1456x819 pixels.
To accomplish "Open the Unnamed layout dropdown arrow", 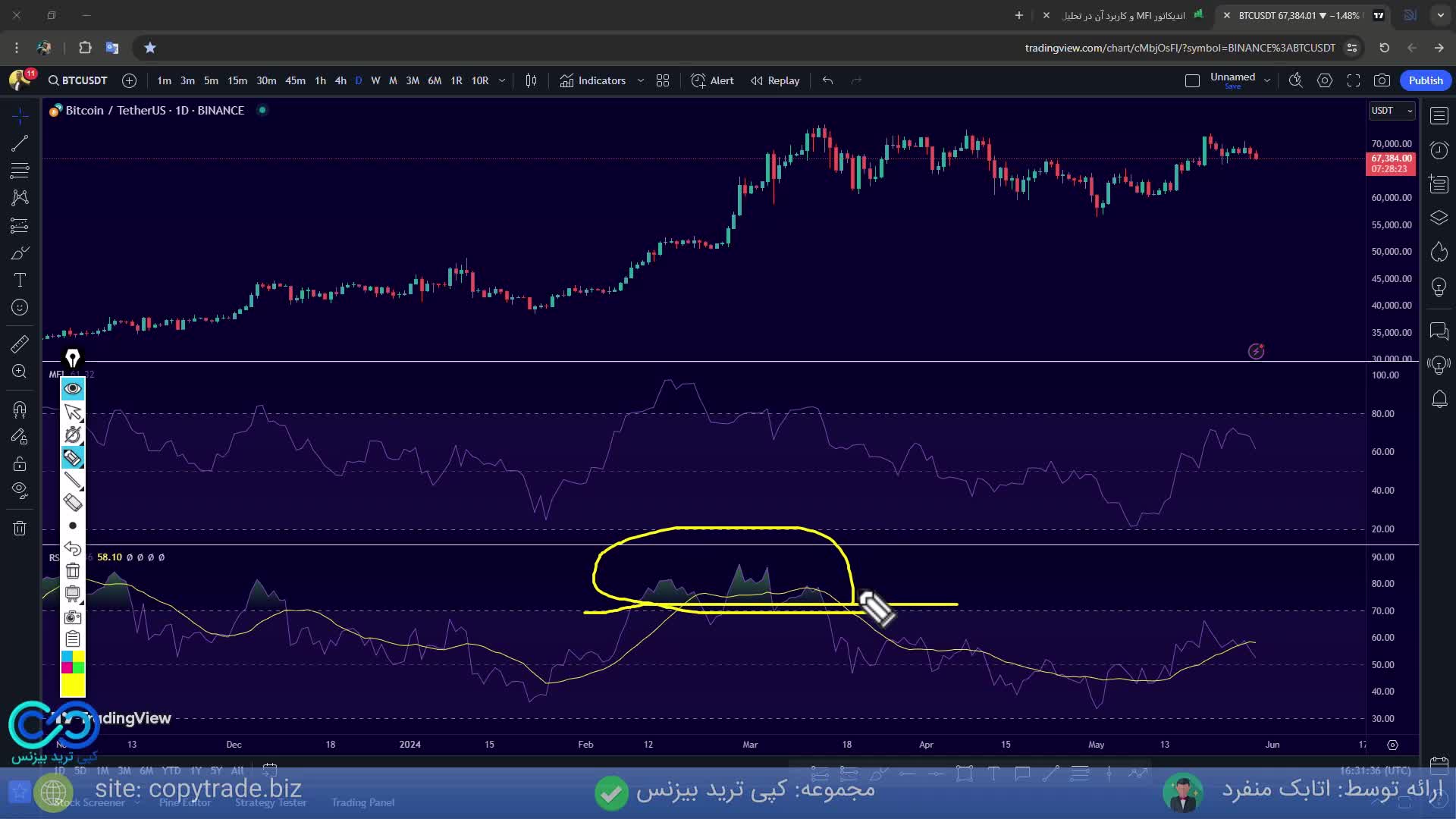I will (1266, 80).
